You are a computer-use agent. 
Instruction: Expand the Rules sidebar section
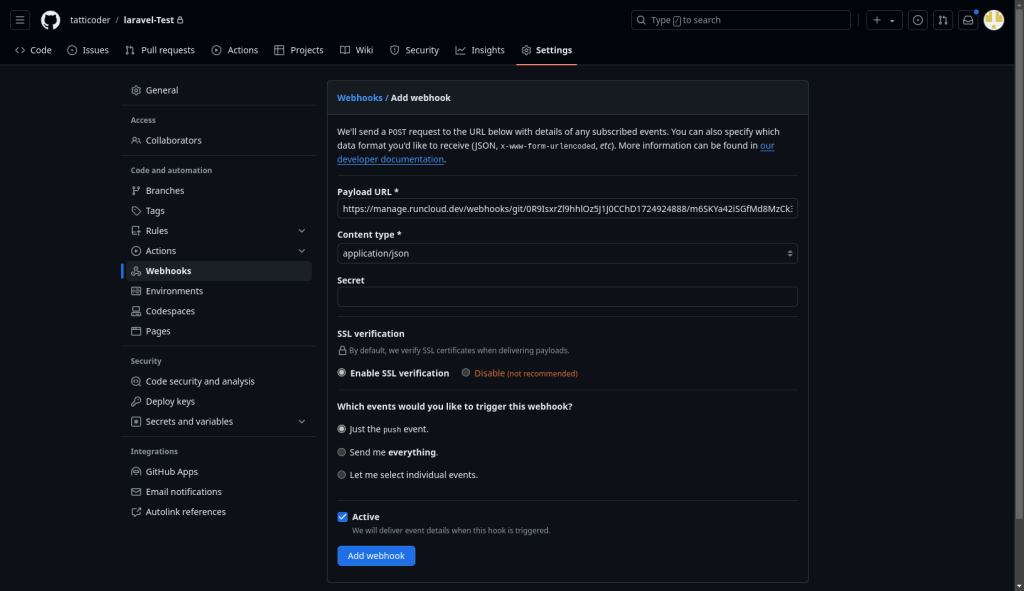coord(302,231)
